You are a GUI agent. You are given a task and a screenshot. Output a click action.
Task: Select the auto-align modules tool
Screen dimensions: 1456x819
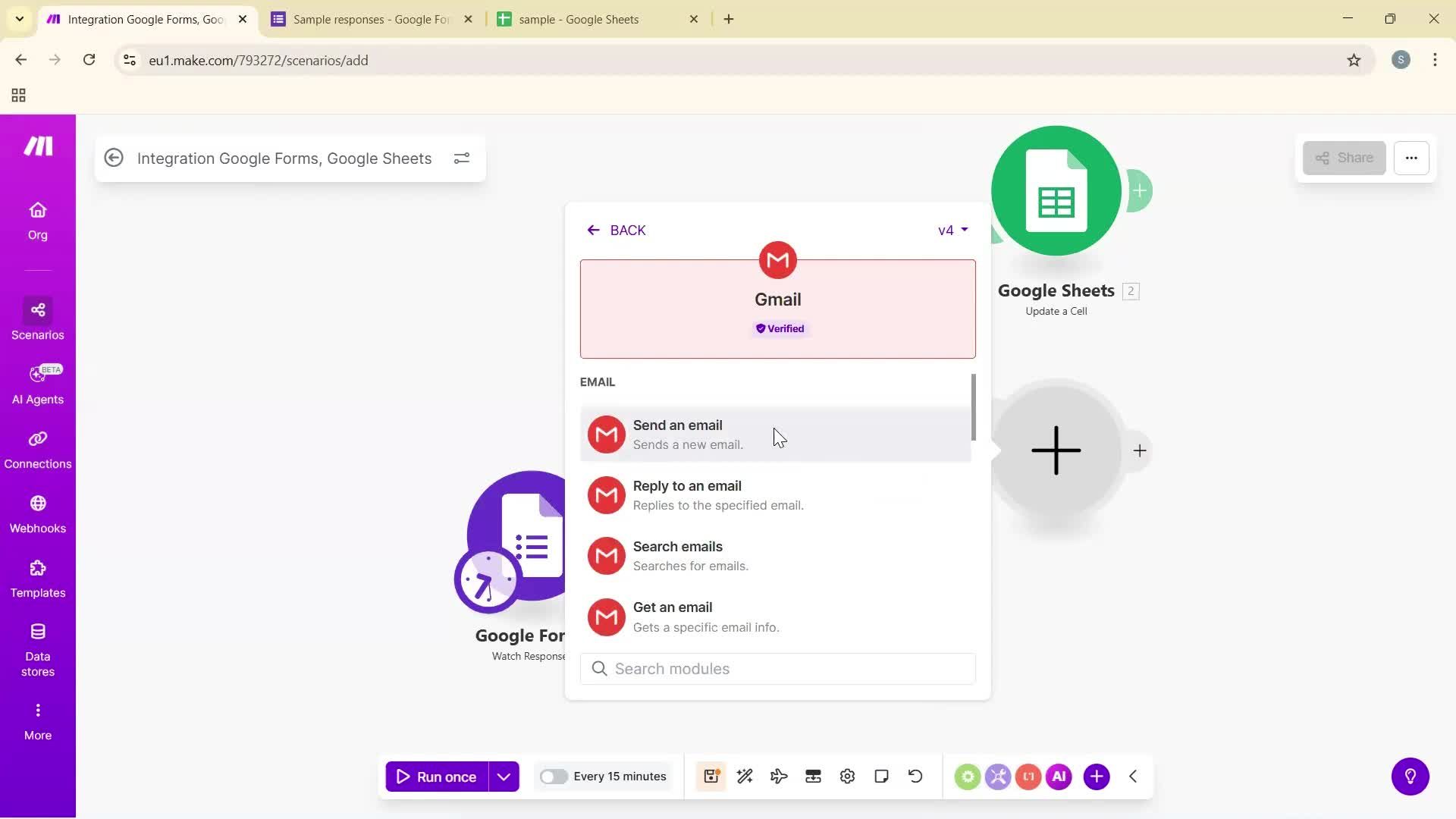pyautogui.click(x=745, y=776)
